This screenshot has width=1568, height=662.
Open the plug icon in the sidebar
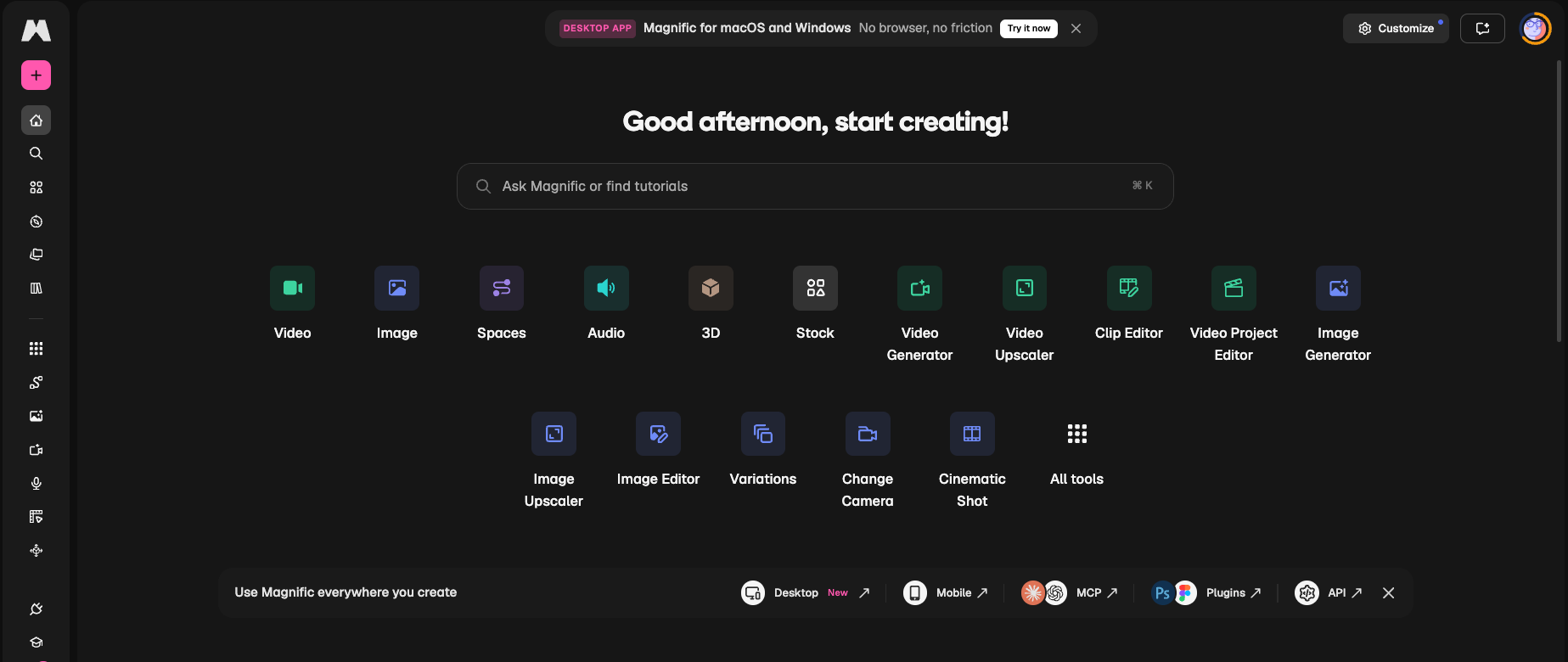pyautogui.click(x=36, y=609)
